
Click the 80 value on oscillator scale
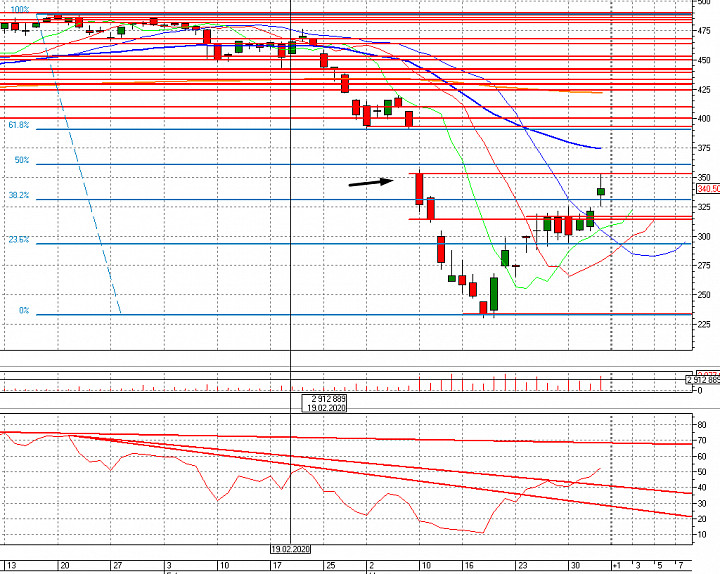(x=702, y=425)
